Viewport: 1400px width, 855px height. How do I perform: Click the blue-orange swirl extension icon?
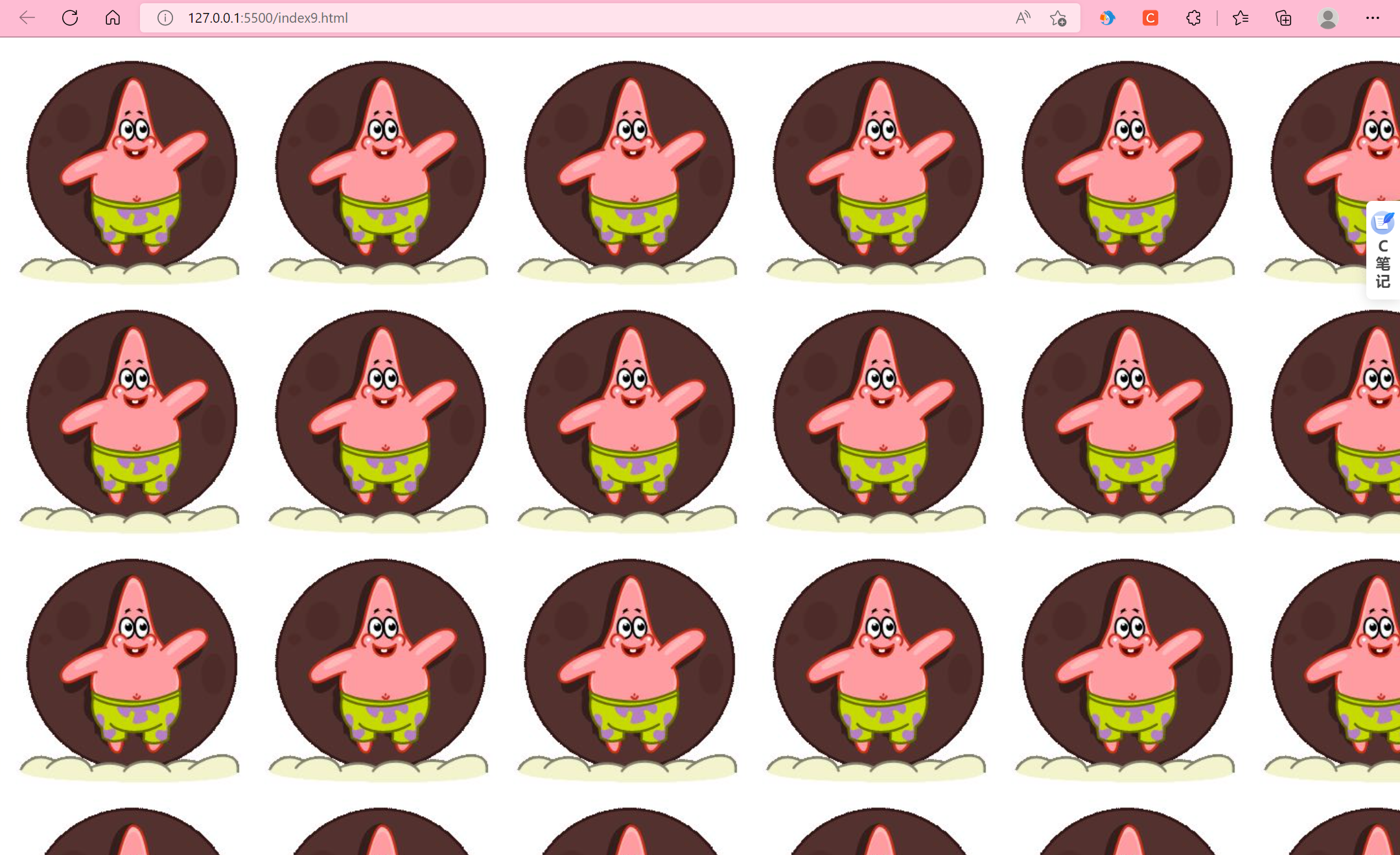(1107, 18)
